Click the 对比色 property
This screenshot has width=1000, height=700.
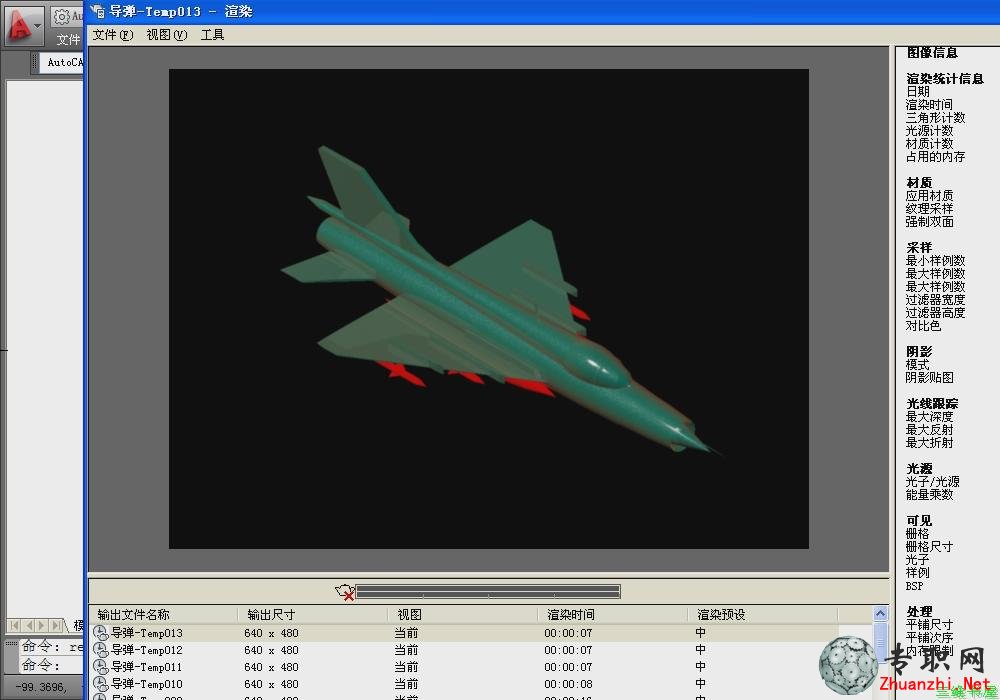click(x=923, y=326)
